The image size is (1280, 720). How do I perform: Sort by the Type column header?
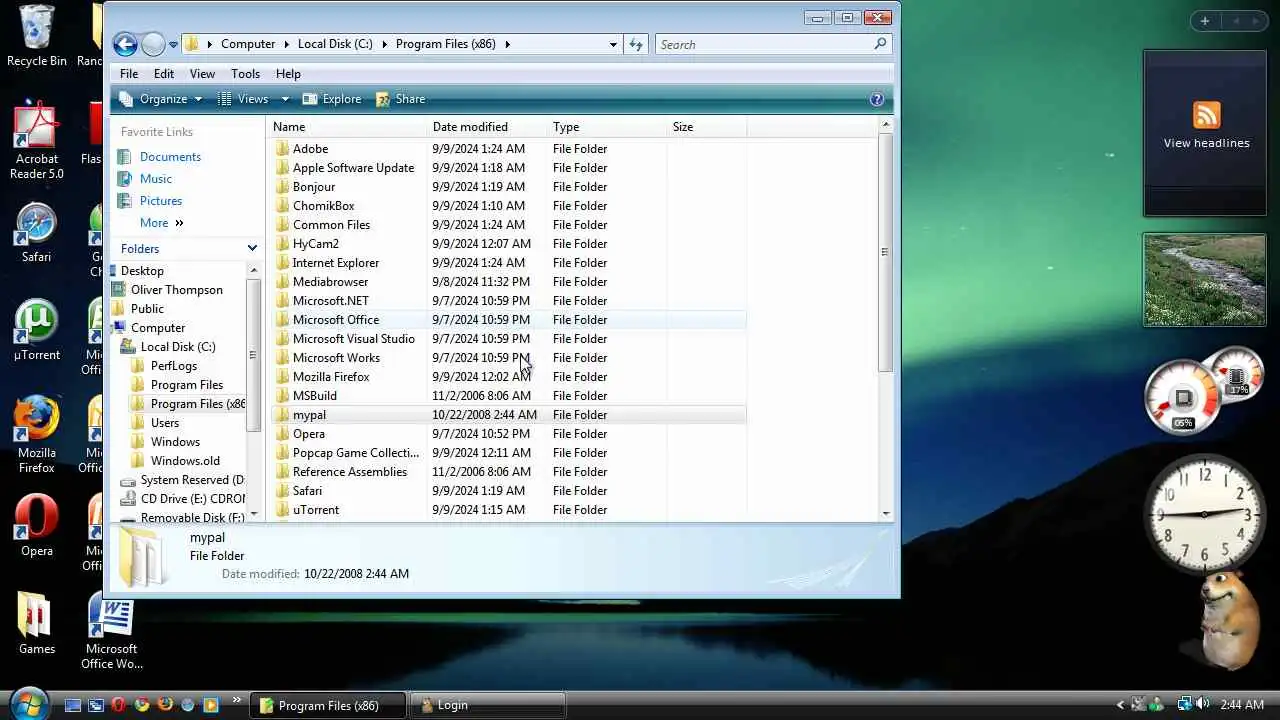(607, 127)
